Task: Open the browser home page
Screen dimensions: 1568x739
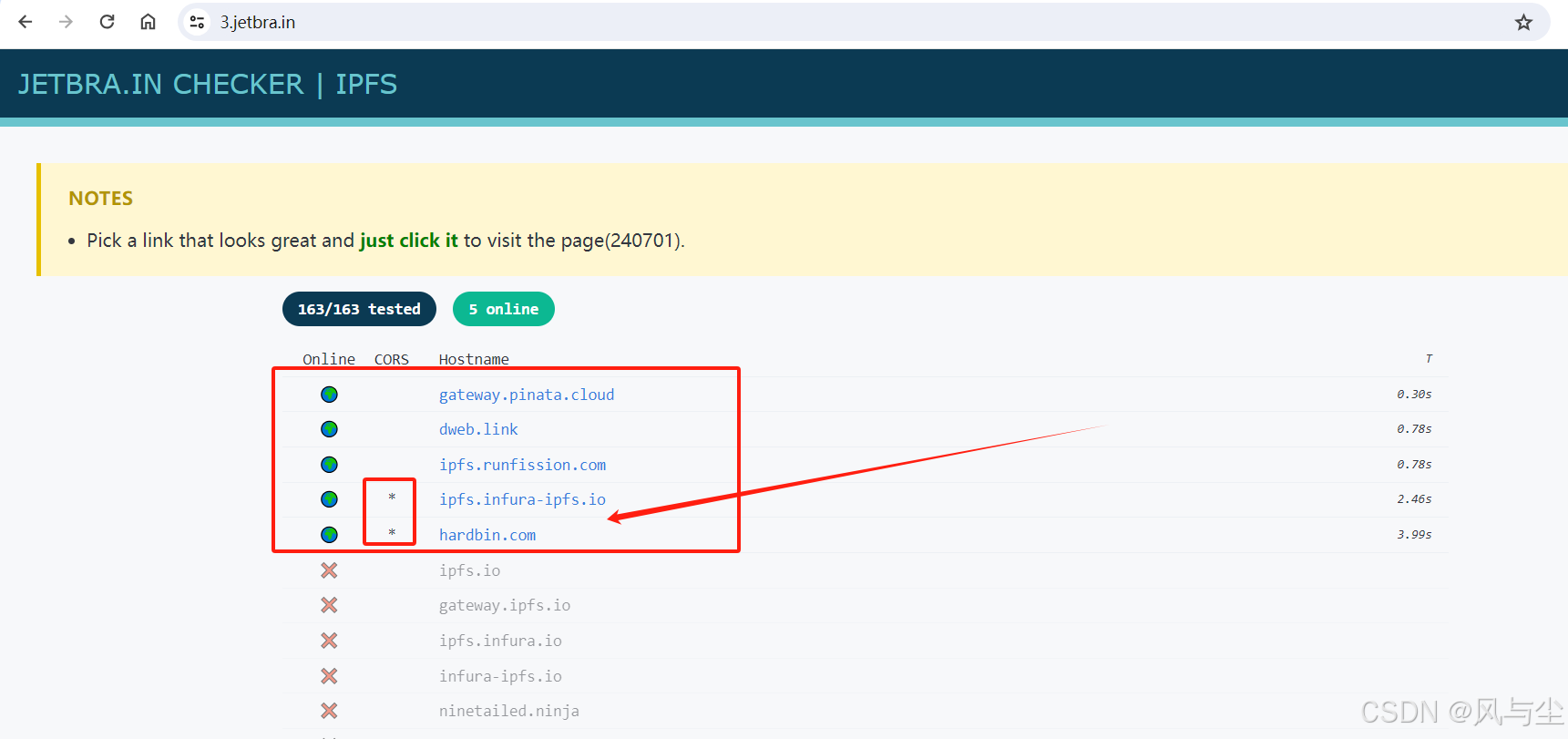Action: pos(148,22)
